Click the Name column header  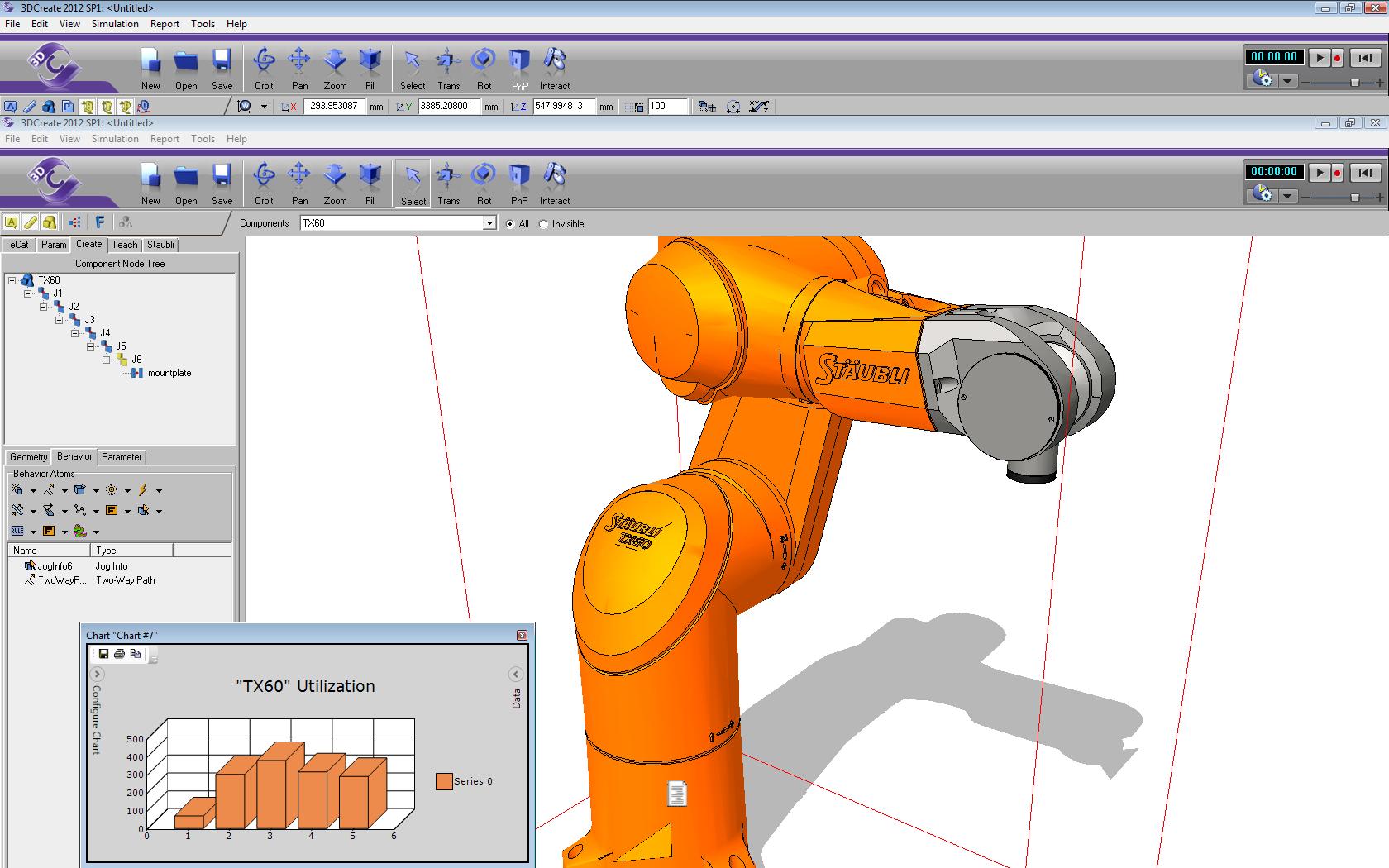point(49,550)
